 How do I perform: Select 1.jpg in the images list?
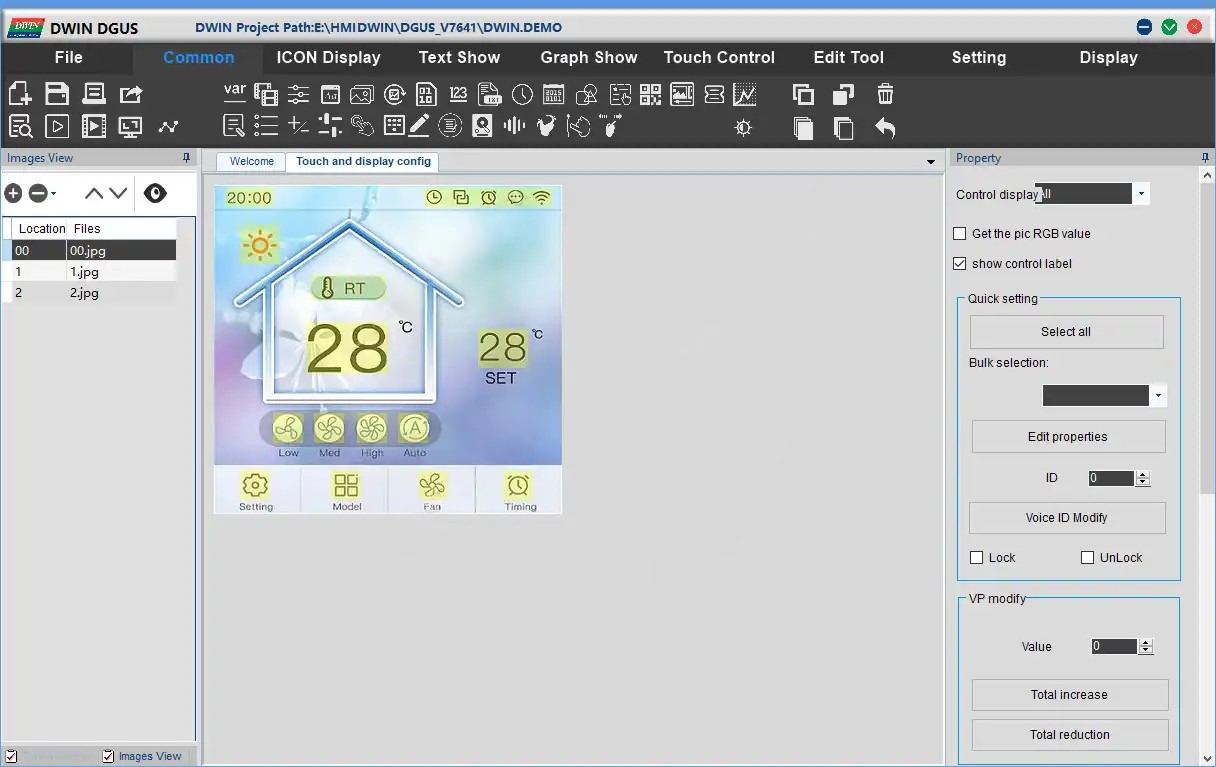[84, 272]
